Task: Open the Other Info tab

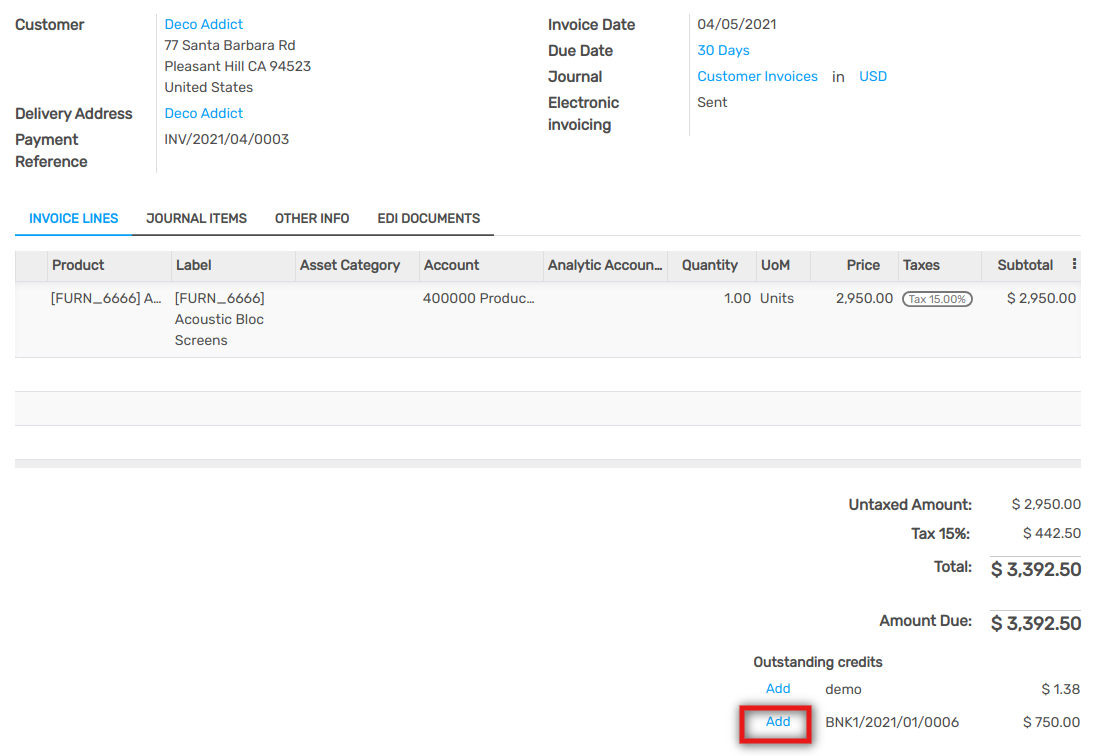Action: pos(312,218)
